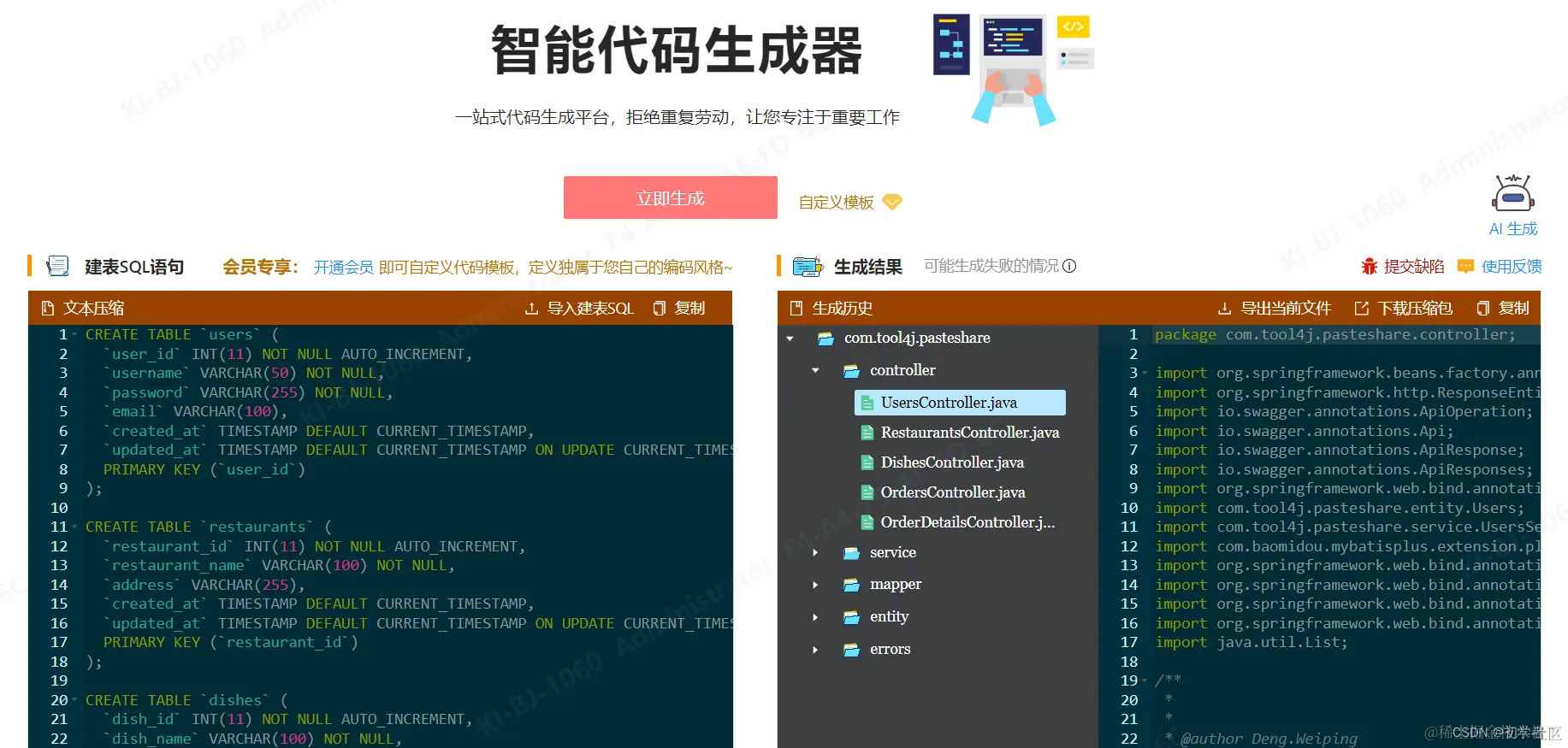Open 生成历史 in the result toolbar
This screenshot has height=748, width=1568.
[x=842, y=308]
